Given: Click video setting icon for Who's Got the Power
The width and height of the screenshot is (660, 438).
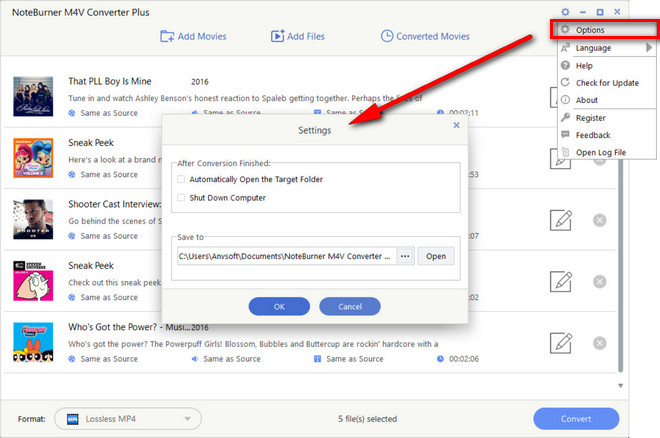Looking at the screenshot, I should (x=72, y=359).
